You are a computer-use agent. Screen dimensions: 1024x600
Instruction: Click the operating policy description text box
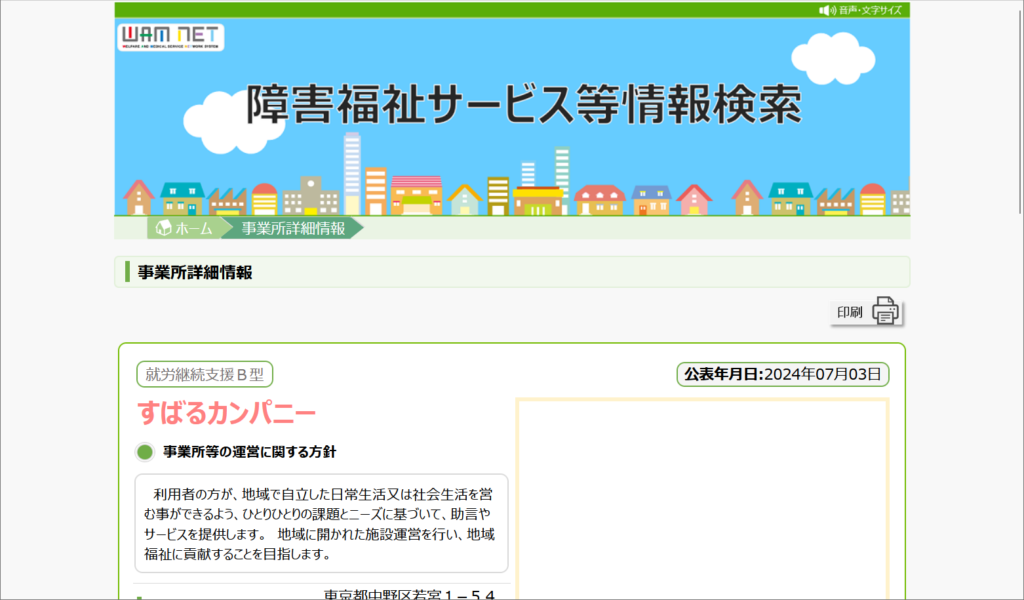coord(321,523)
